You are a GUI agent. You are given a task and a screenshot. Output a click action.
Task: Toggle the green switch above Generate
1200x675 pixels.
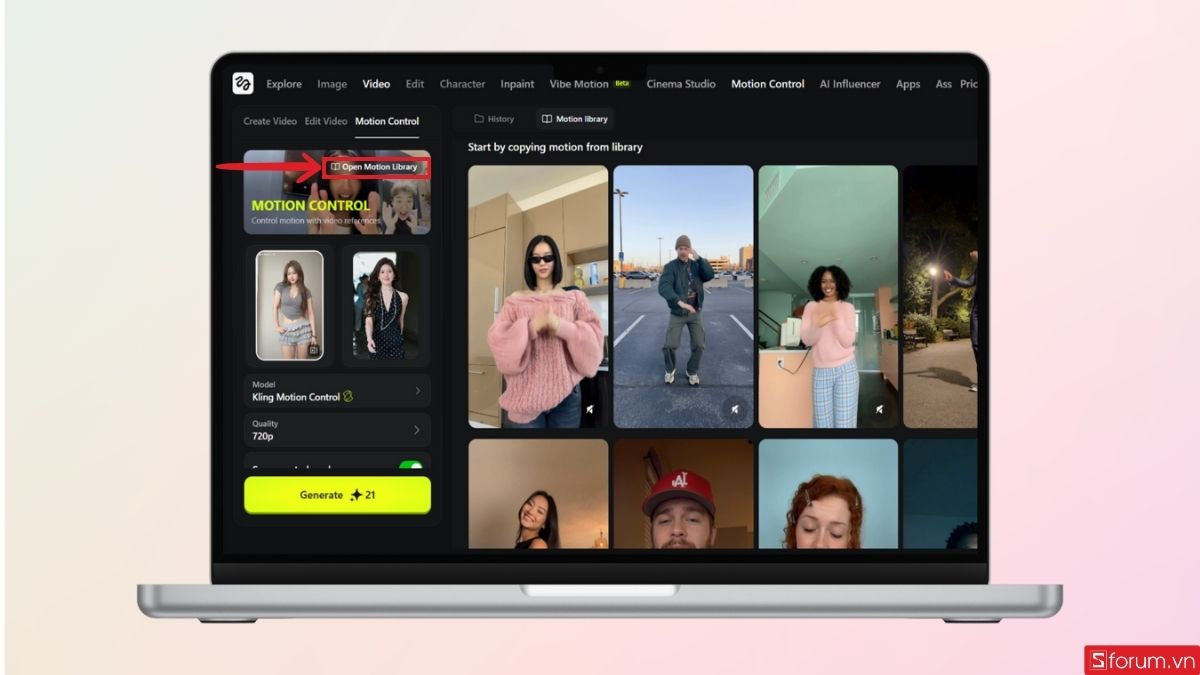411,466
